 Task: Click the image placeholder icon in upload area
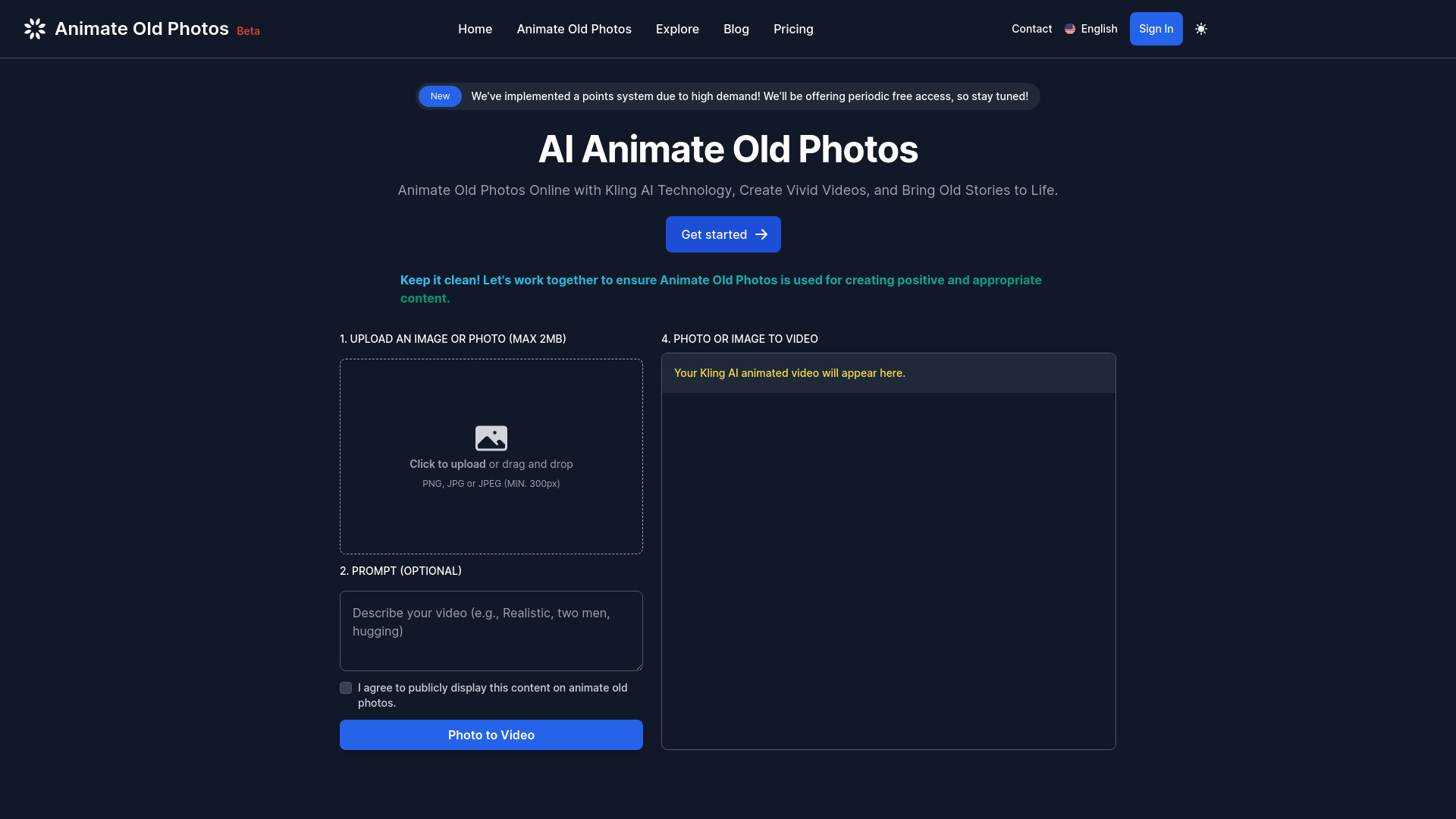(491, 438)
